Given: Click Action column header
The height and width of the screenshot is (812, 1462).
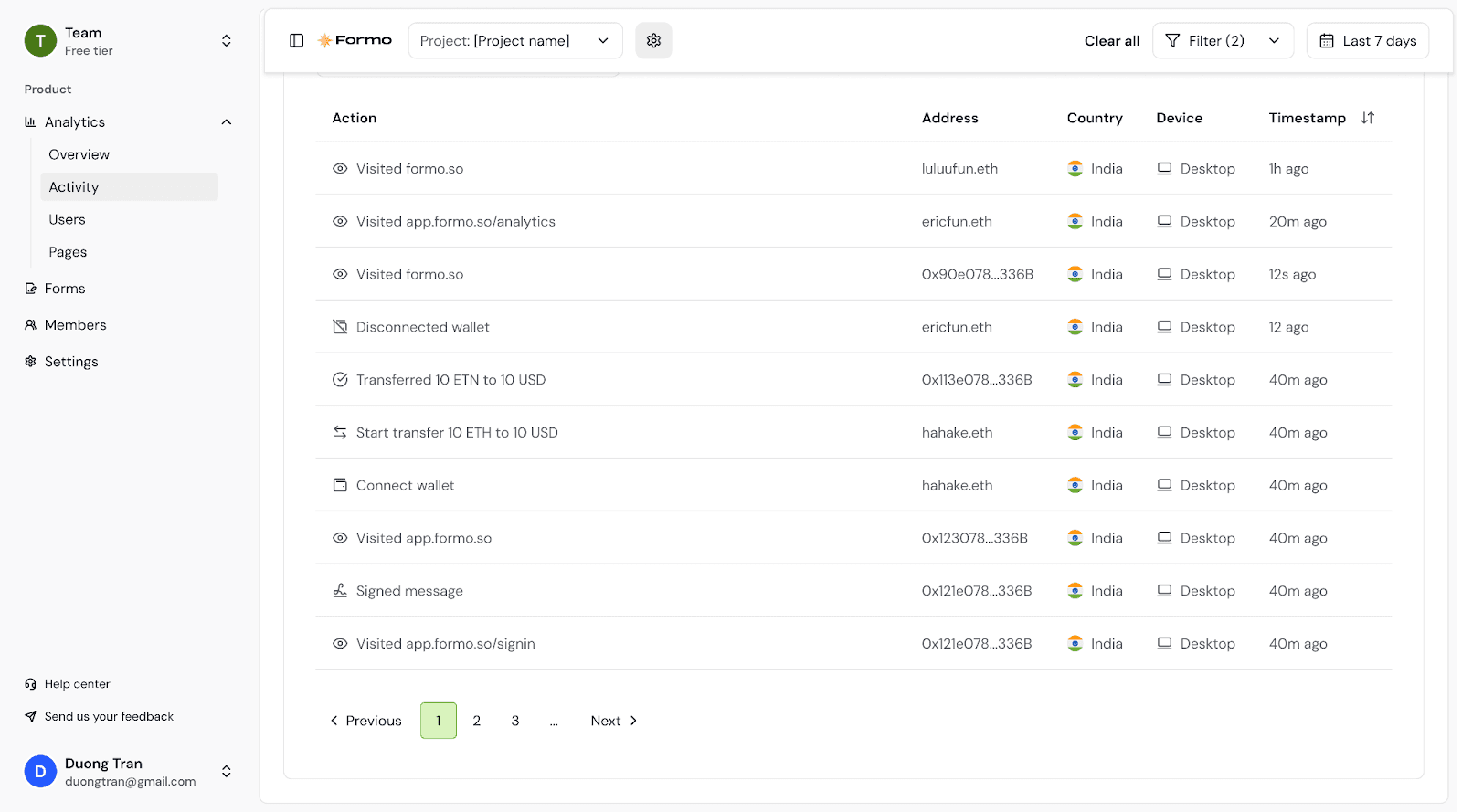Looking at the screenshot, I should pyautogui.click(x=355, y=118).
